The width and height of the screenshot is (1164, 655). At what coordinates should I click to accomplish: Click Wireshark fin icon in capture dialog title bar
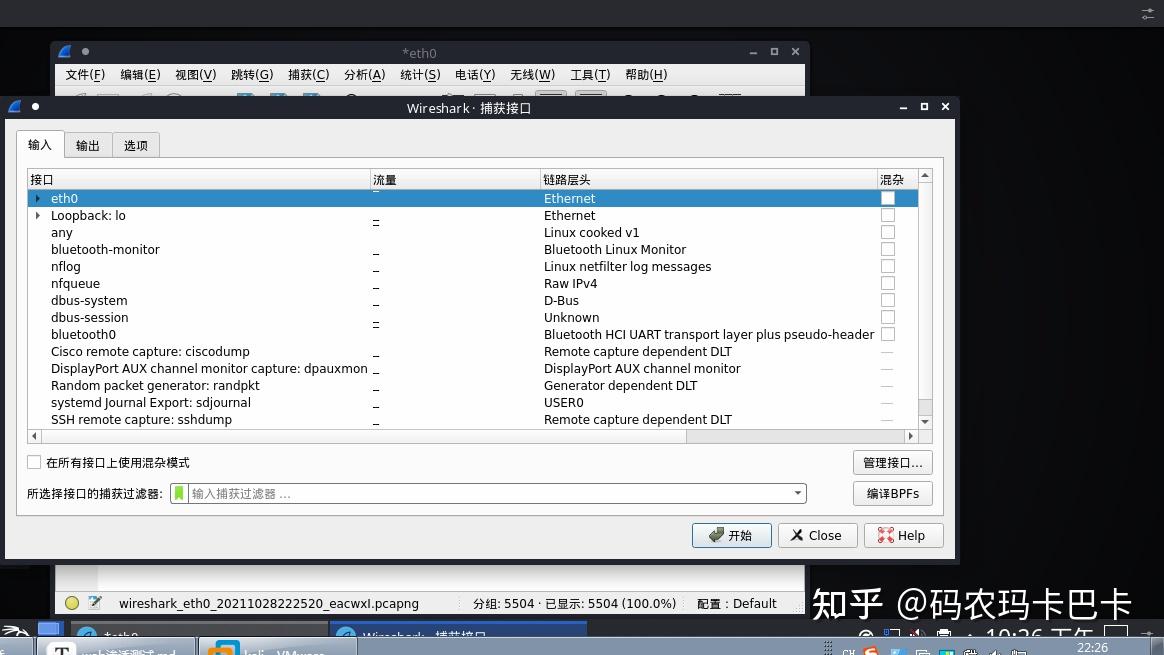coord(15,107)
